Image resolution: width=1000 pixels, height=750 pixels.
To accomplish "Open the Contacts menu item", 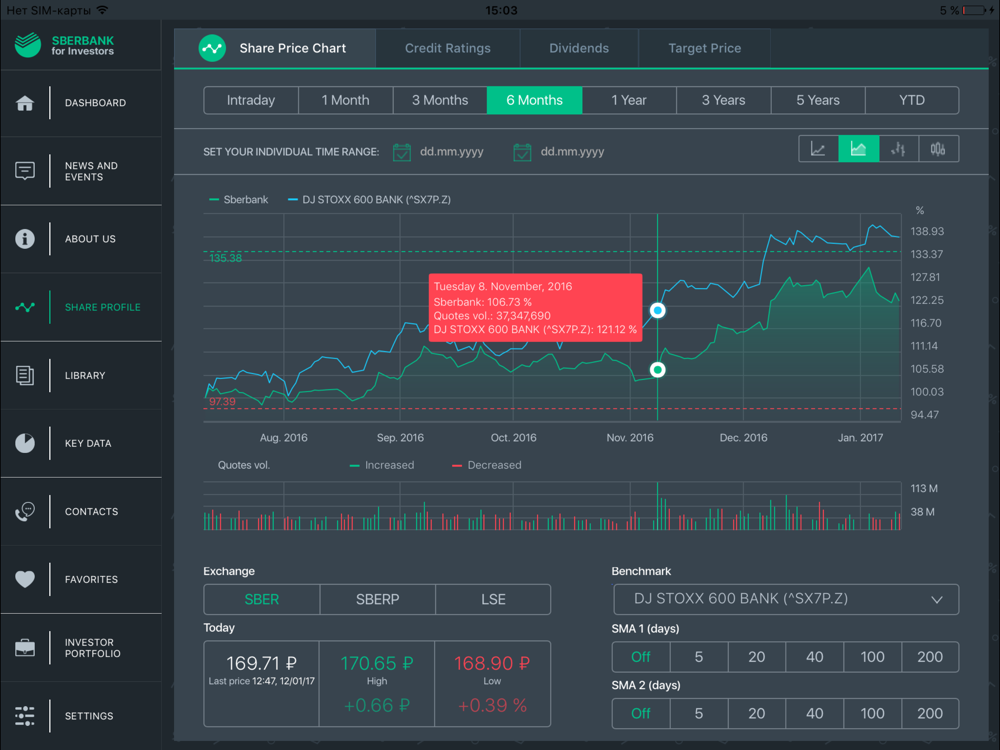I will coord(81,511).
